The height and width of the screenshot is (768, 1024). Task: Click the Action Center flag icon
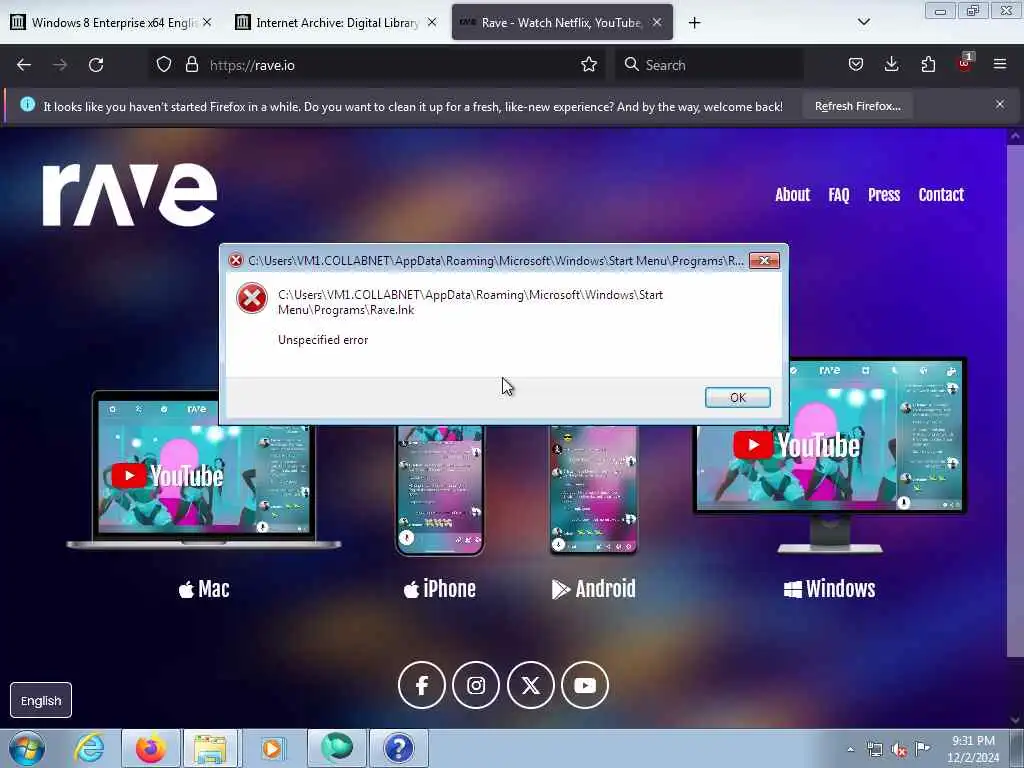(x=922, y=749)
